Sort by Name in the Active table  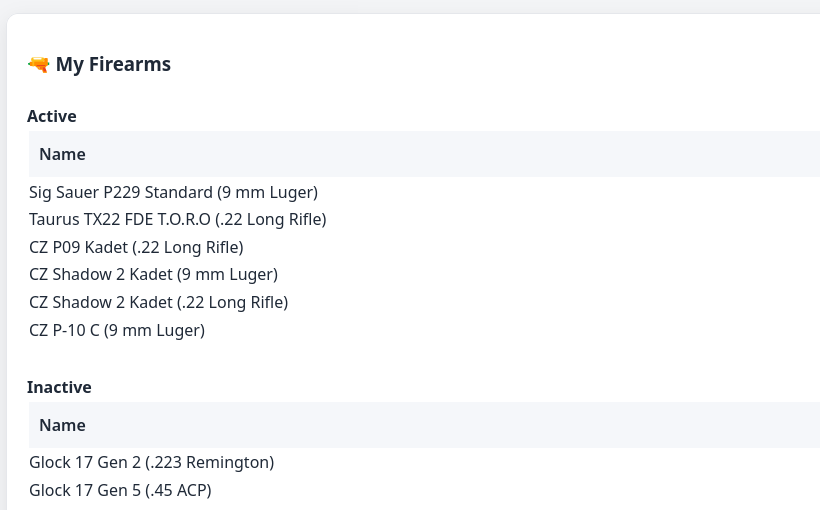(x=62, y=154)
